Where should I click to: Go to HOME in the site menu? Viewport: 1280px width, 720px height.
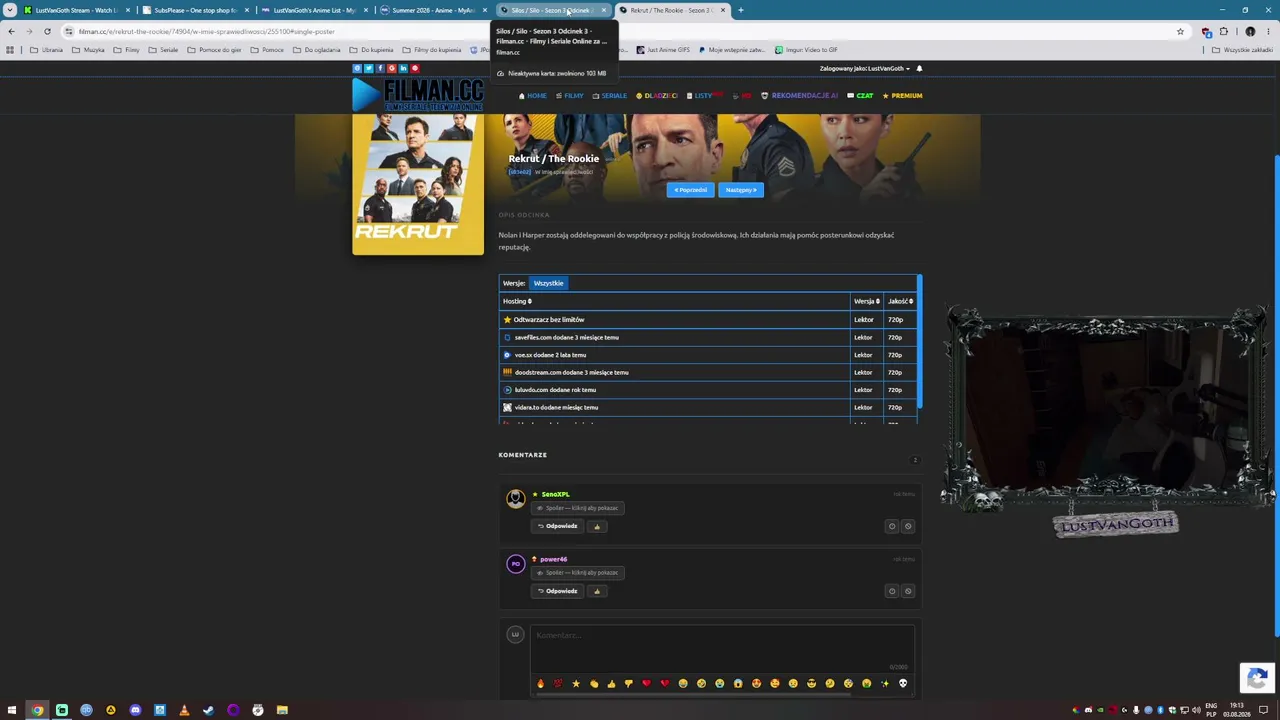[x=533, y=96]
